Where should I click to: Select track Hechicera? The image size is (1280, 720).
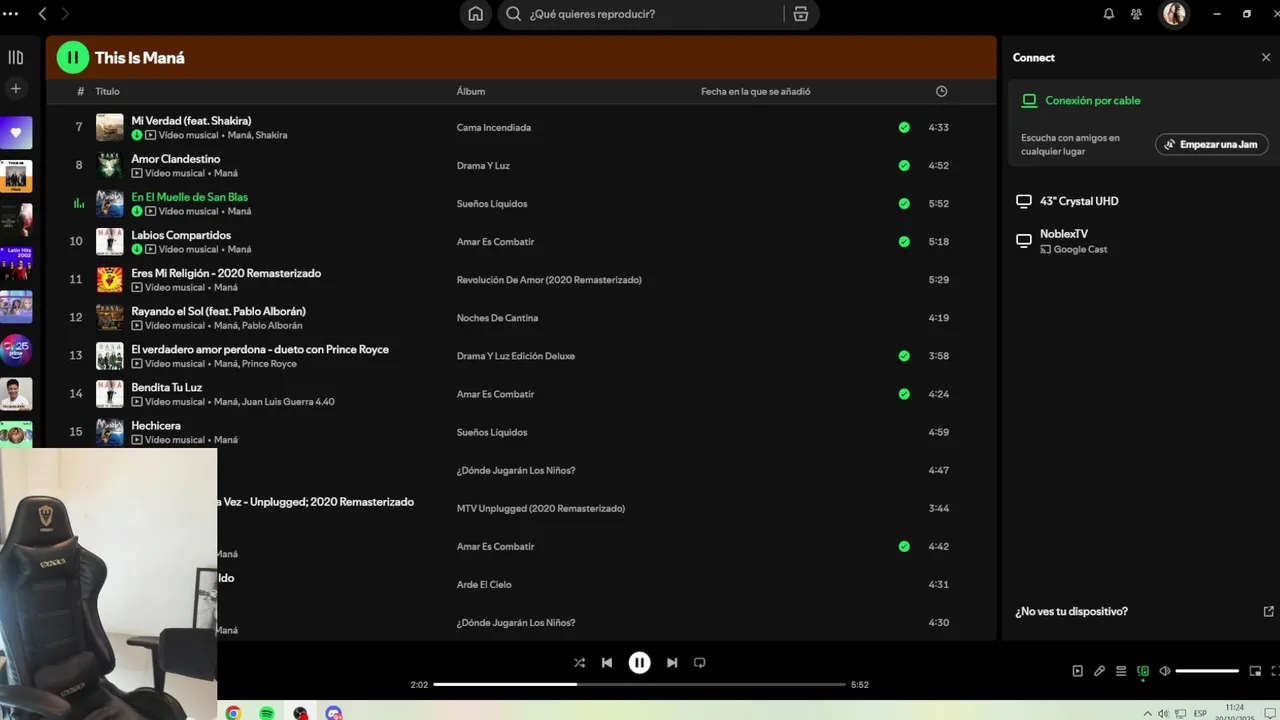pyautogui.click(x=156, y=425)
